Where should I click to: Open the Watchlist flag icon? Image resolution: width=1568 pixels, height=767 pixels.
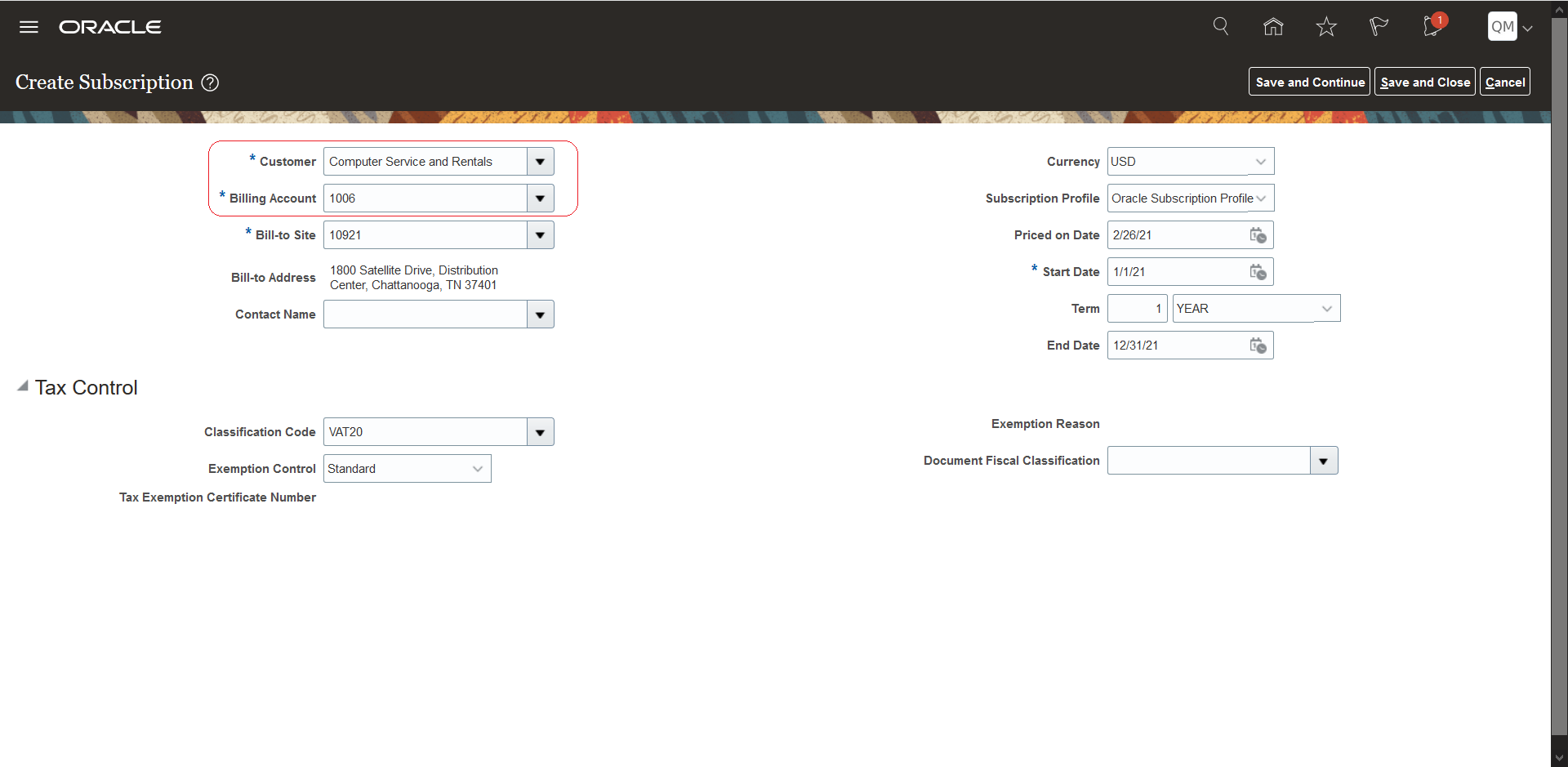(1379, 27)
